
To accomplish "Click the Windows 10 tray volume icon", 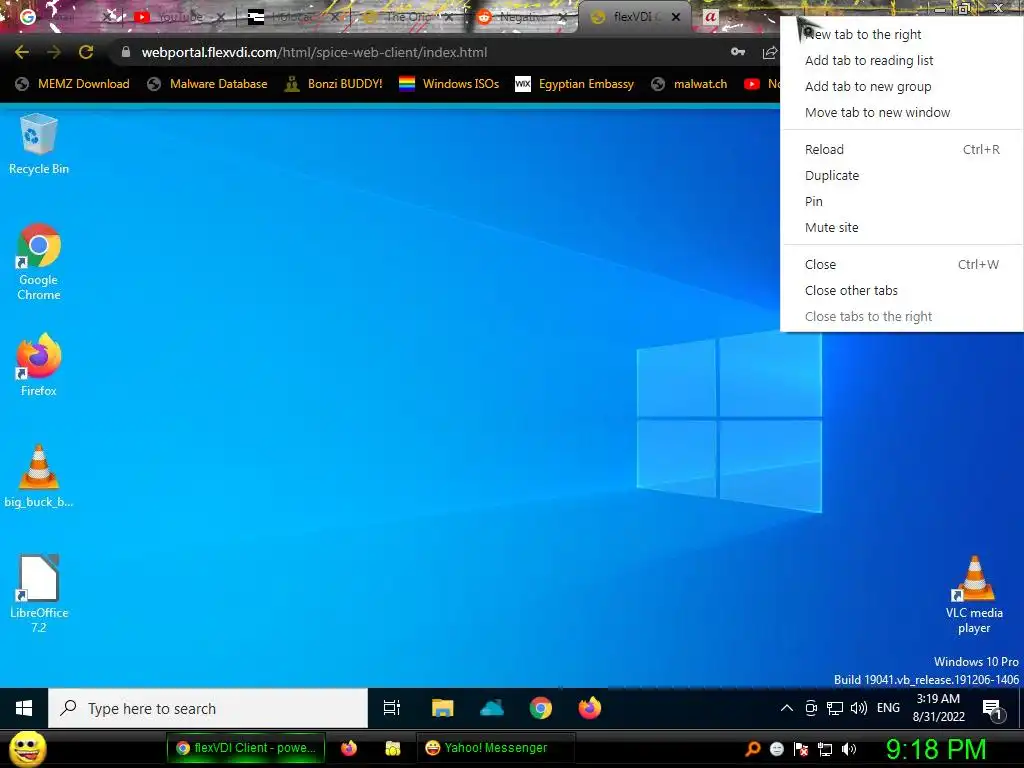I will coord(859,708).
